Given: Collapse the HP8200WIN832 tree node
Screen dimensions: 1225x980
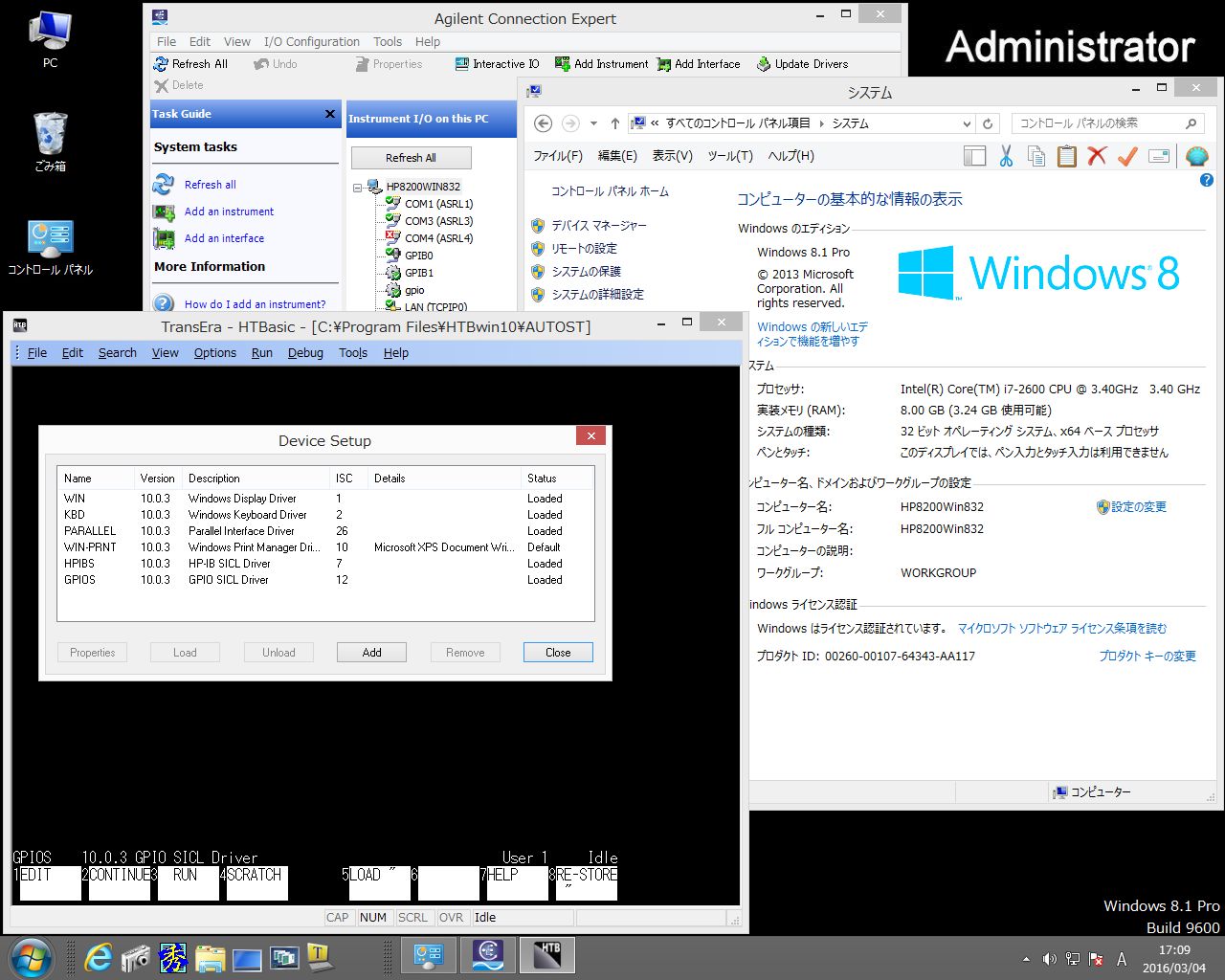Looking at the screenshot, I should click(357, 188).
